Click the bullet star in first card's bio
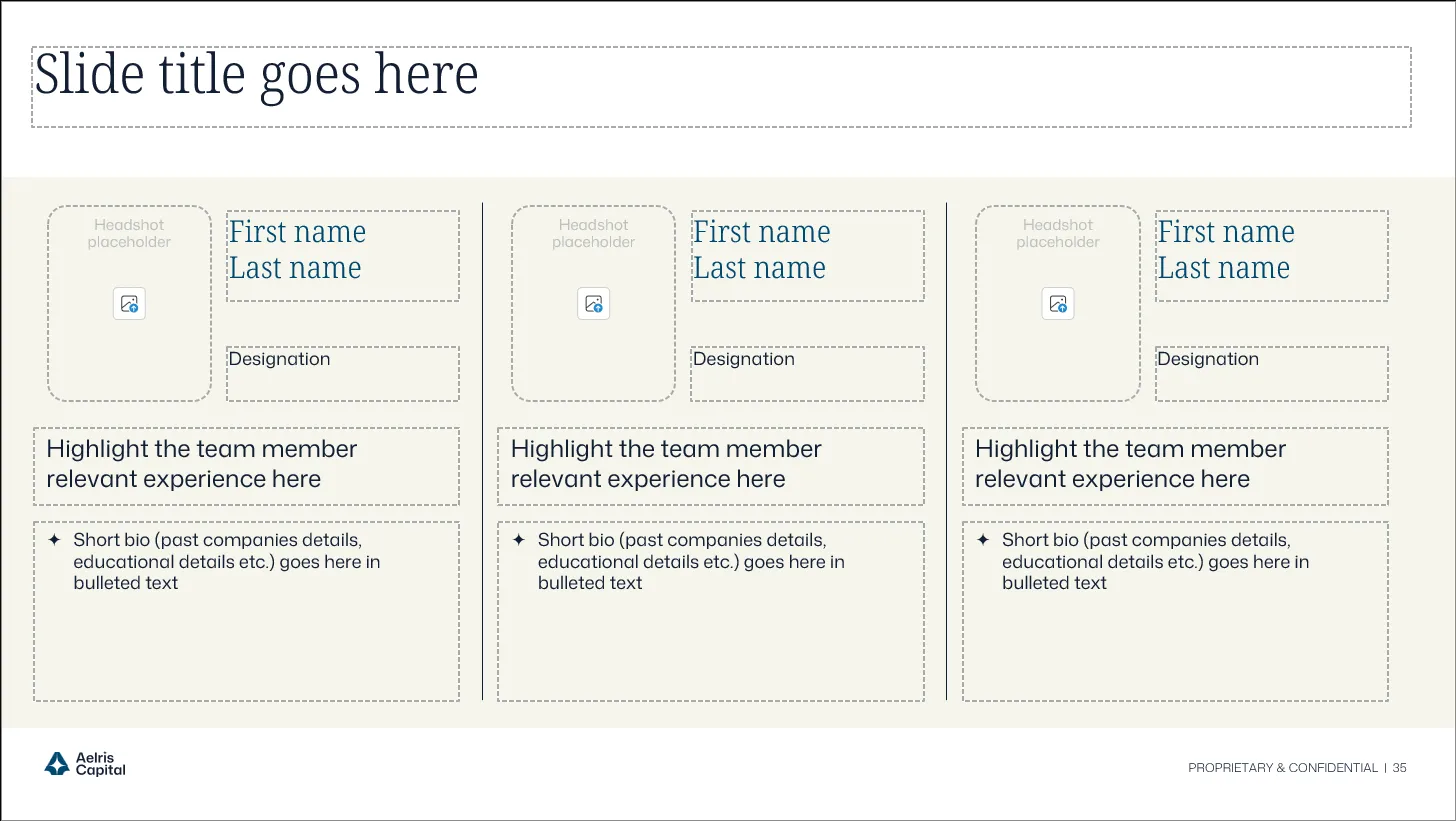This screenshot has height=821, width=1456. [55, 540]
